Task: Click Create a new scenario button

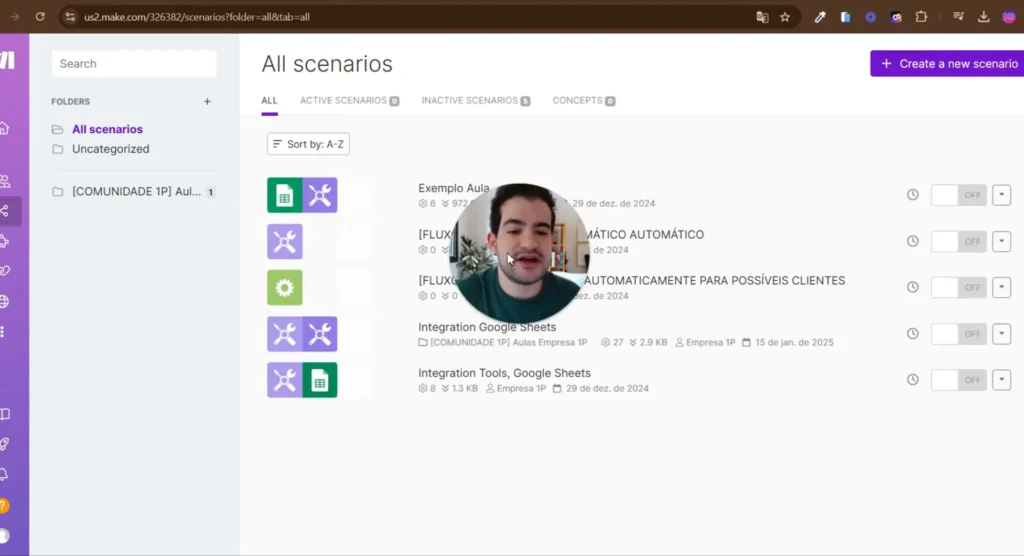Action: click(947, 63)
